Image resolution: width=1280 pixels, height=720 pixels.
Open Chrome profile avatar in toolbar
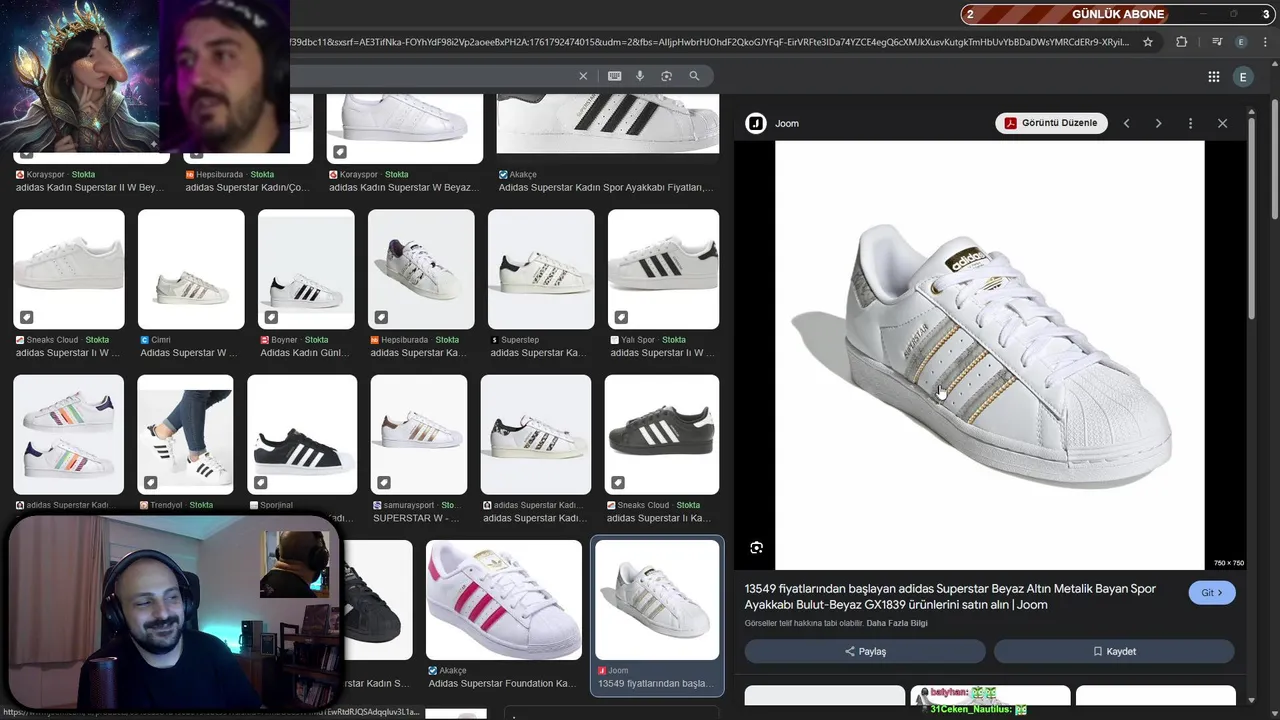point(1241,42)
